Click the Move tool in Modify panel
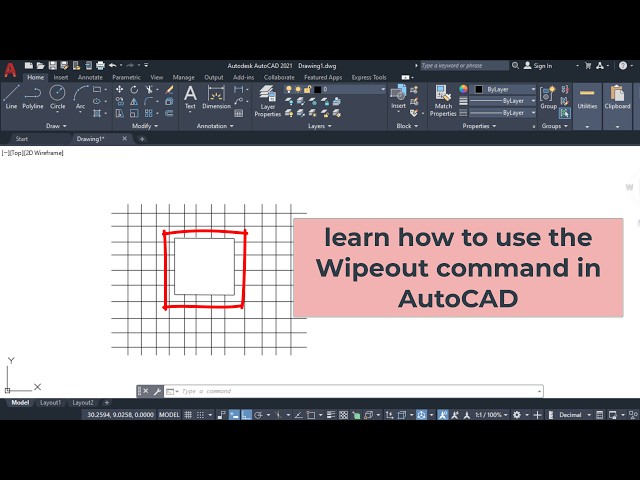Screen dimensions: 640x480 [120, 89]
